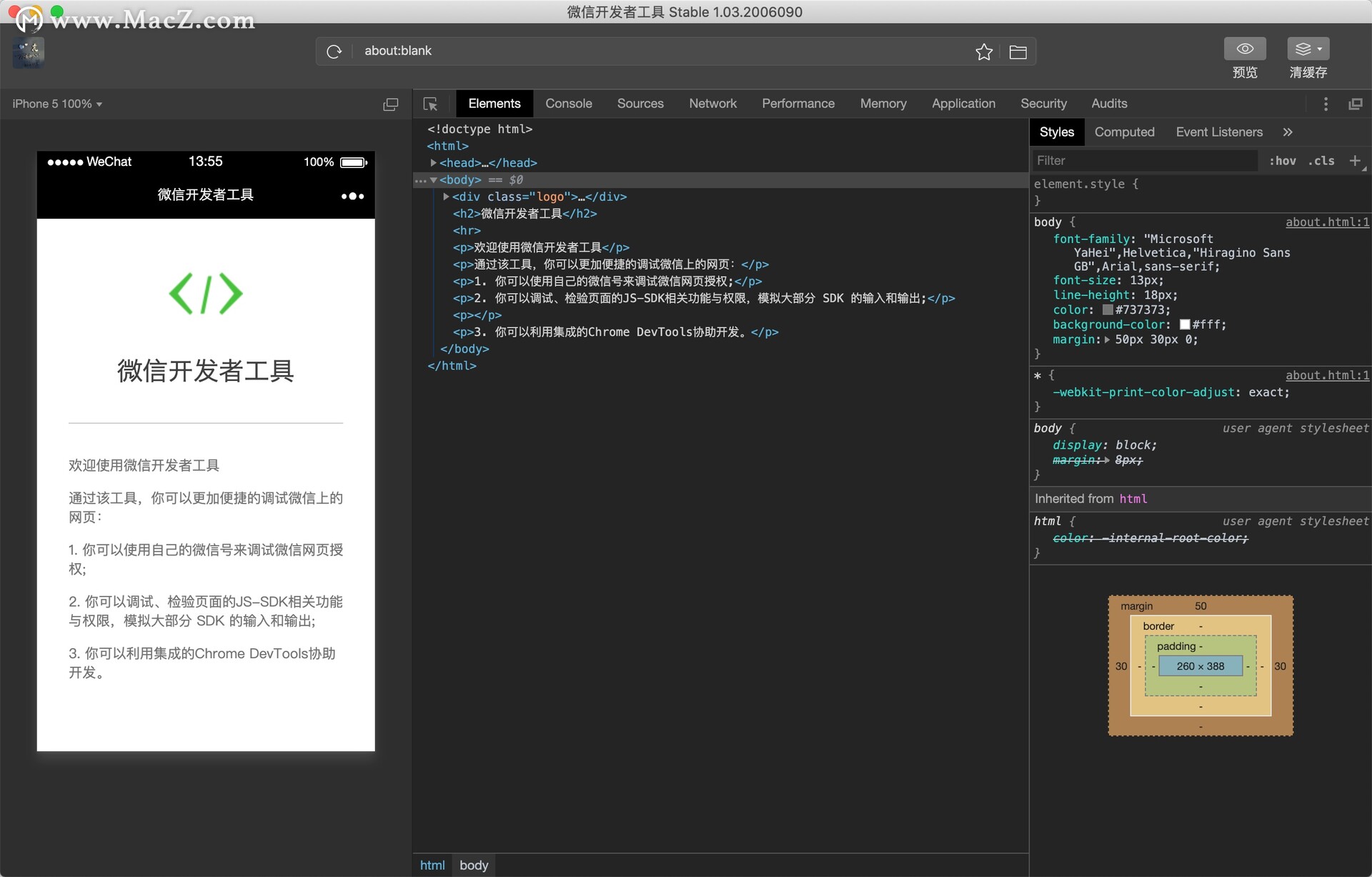The width and height of the screenshot is (1372, 877).
Task: Open the DevTools three-dot menu
Action: click(1326, 104)
